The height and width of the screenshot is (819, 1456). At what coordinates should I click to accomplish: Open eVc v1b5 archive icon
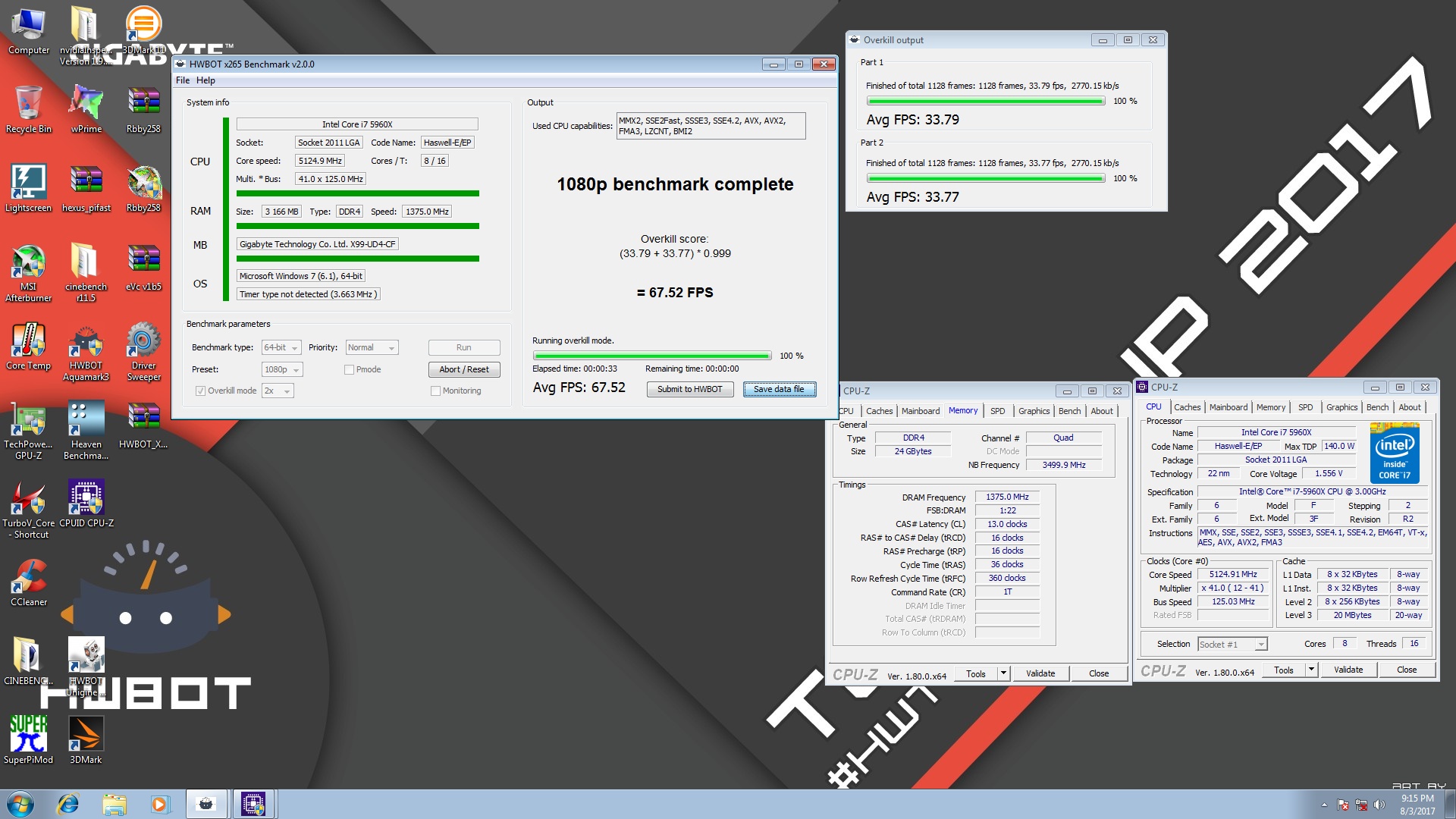point(143,267)
